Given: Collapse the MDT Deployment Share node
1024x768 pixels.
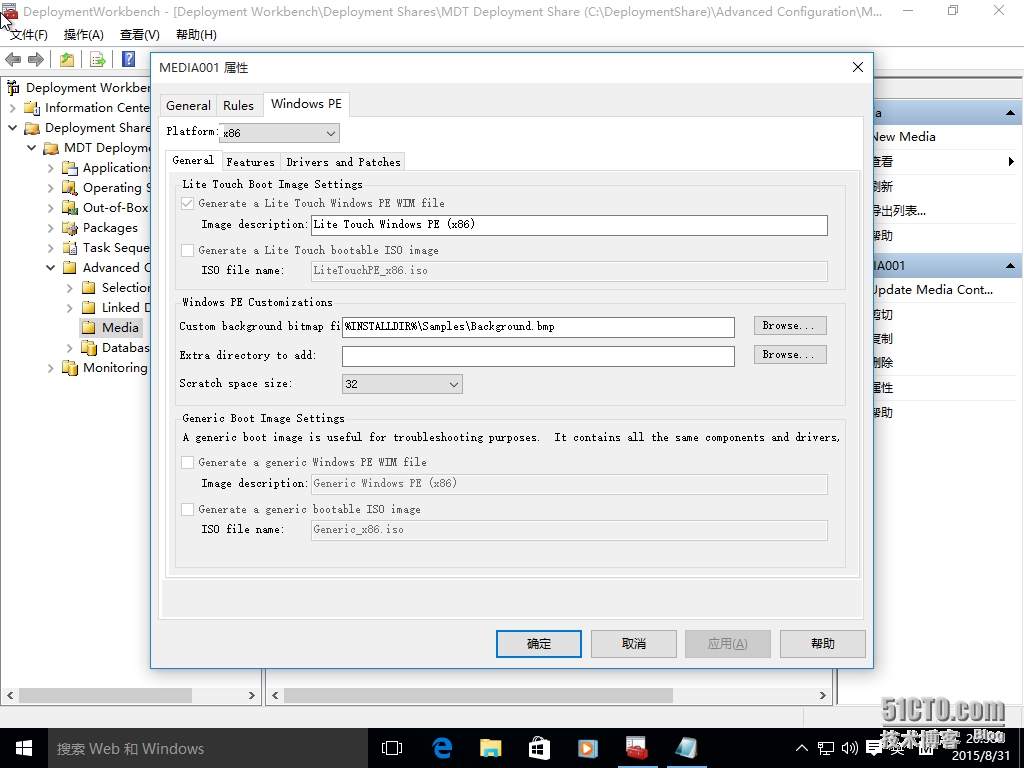Looking at the screenshot, I should click(31, 148).
